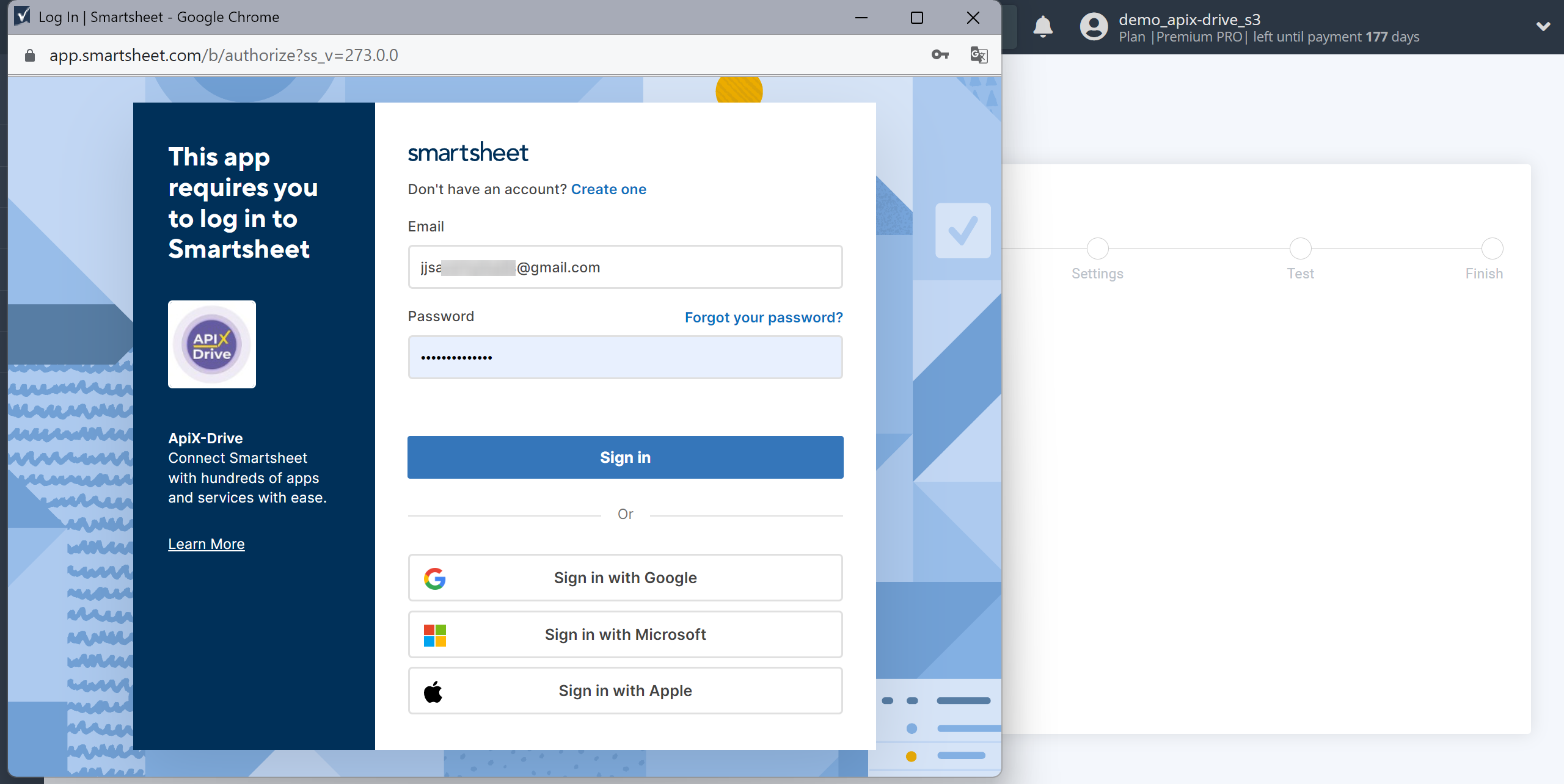Close the Smartsheet login window
The width and height of the screenshot is (1564, 784).
coord(973,18)
